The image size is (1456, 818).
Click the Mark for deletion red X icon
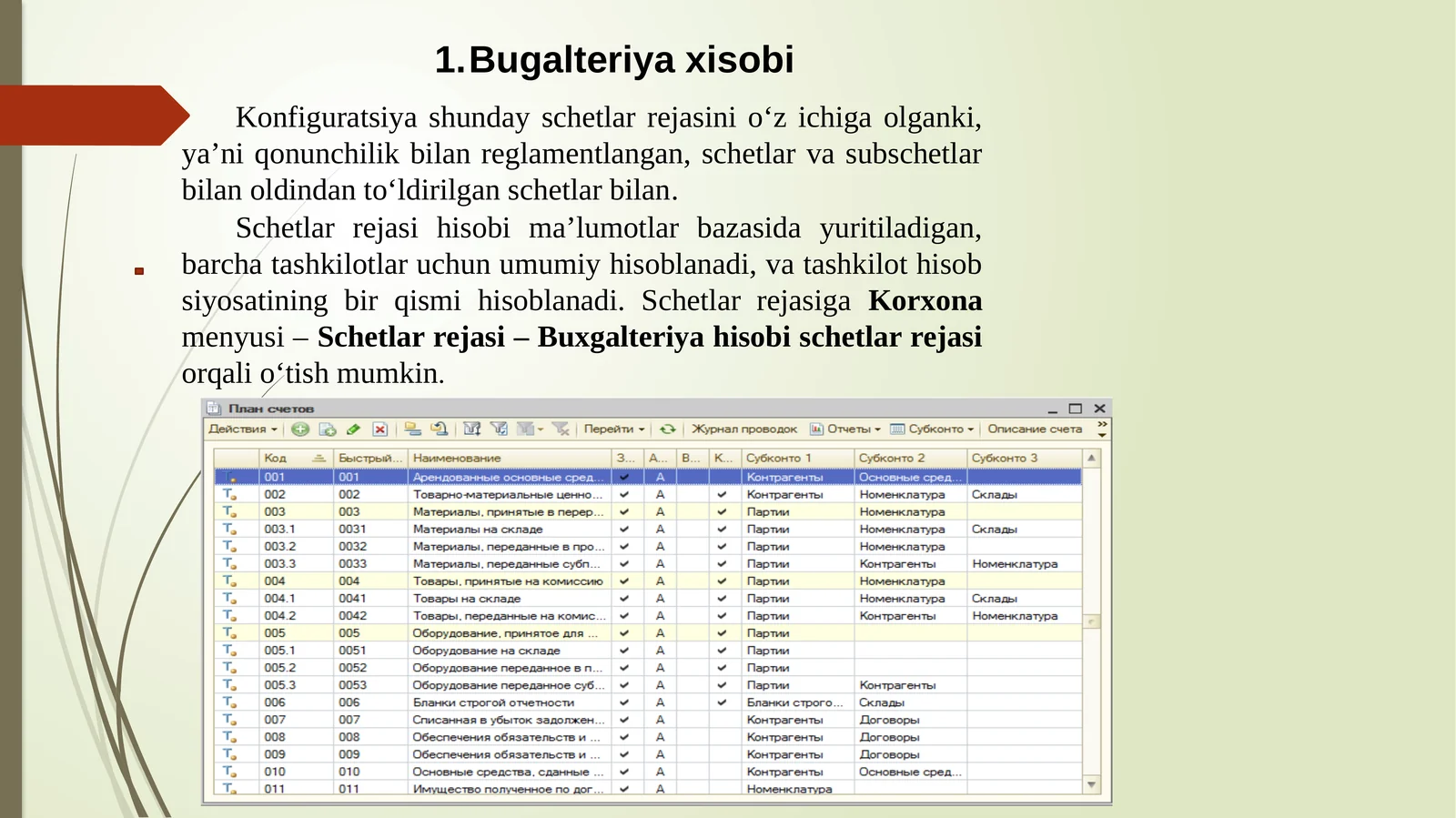380,429
